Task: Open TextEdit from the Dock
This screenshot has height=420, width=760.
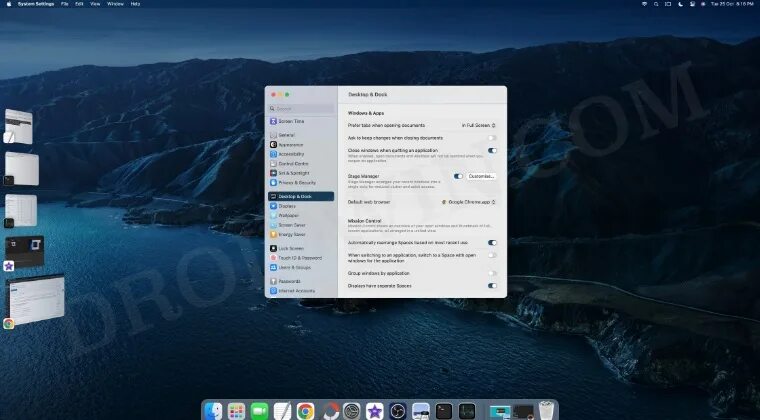Action: click(282, 411)
